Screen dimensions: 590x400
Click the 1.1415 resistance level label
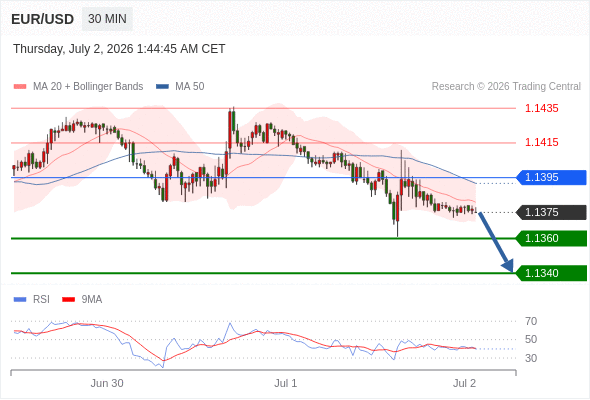[542, 142]
